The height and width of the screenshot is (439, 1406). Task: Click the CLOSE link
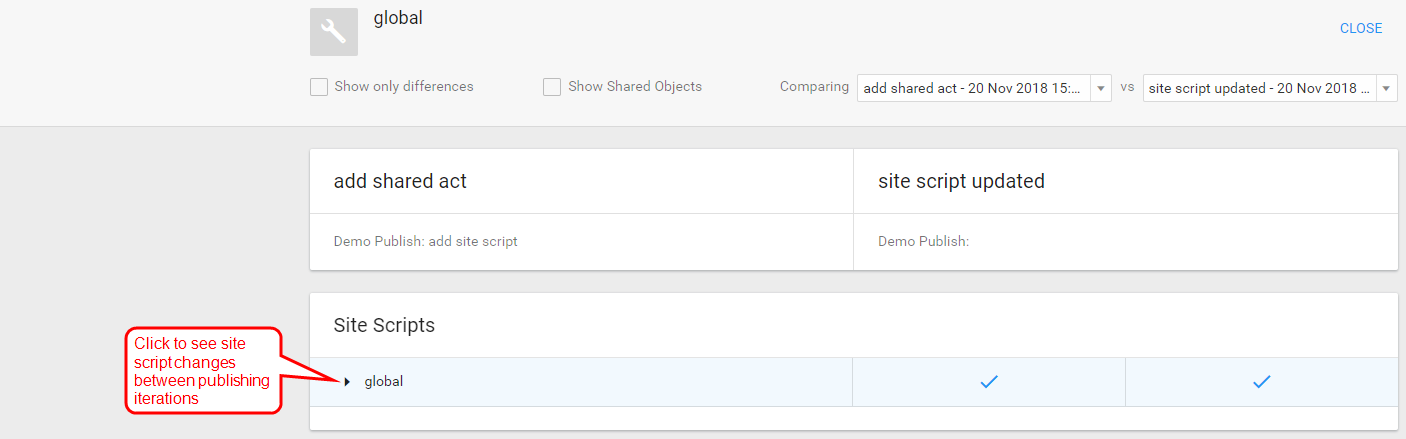coord(1361,28)
